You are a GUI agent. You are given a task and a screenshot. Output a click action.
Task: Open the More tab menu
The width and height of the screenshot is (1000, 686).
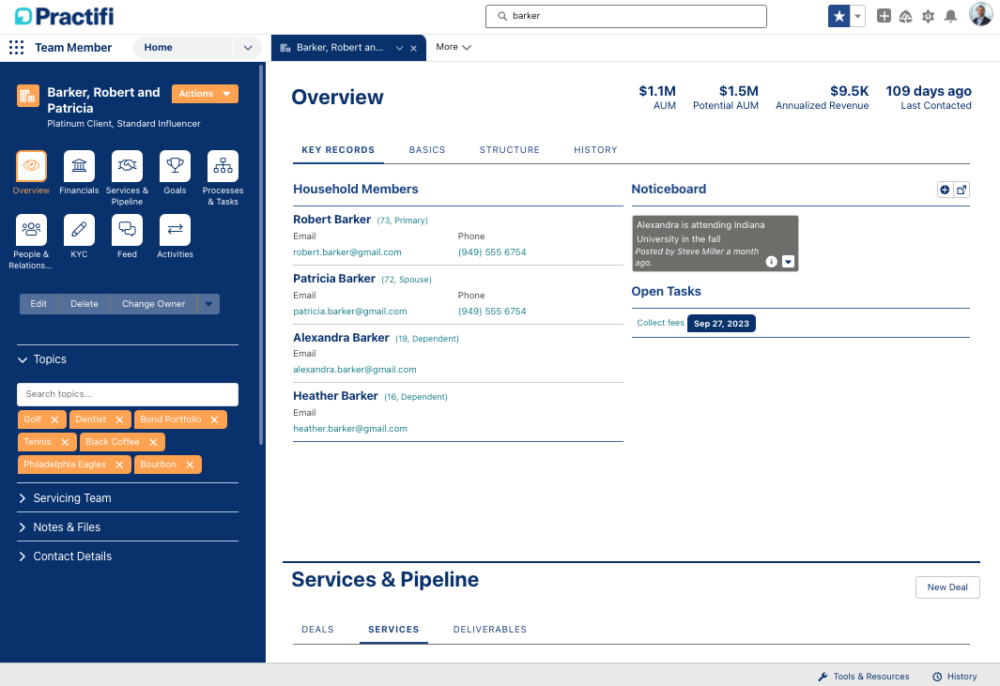tap(453, 47)
